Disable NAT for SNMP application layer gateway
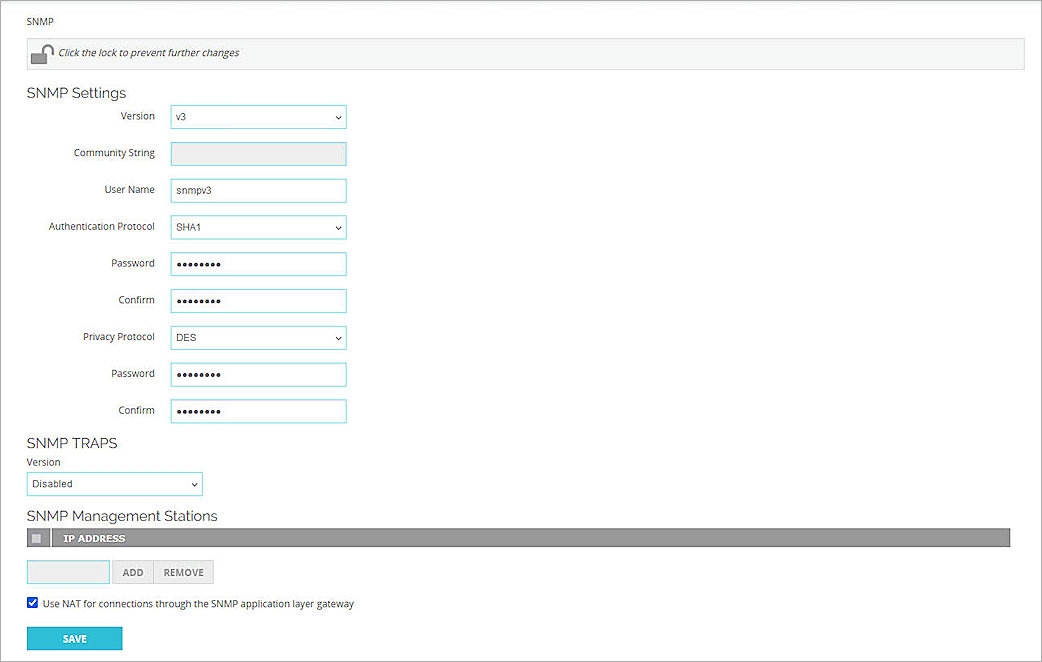This screenshot has width=1042, height=662. (32, 602)
